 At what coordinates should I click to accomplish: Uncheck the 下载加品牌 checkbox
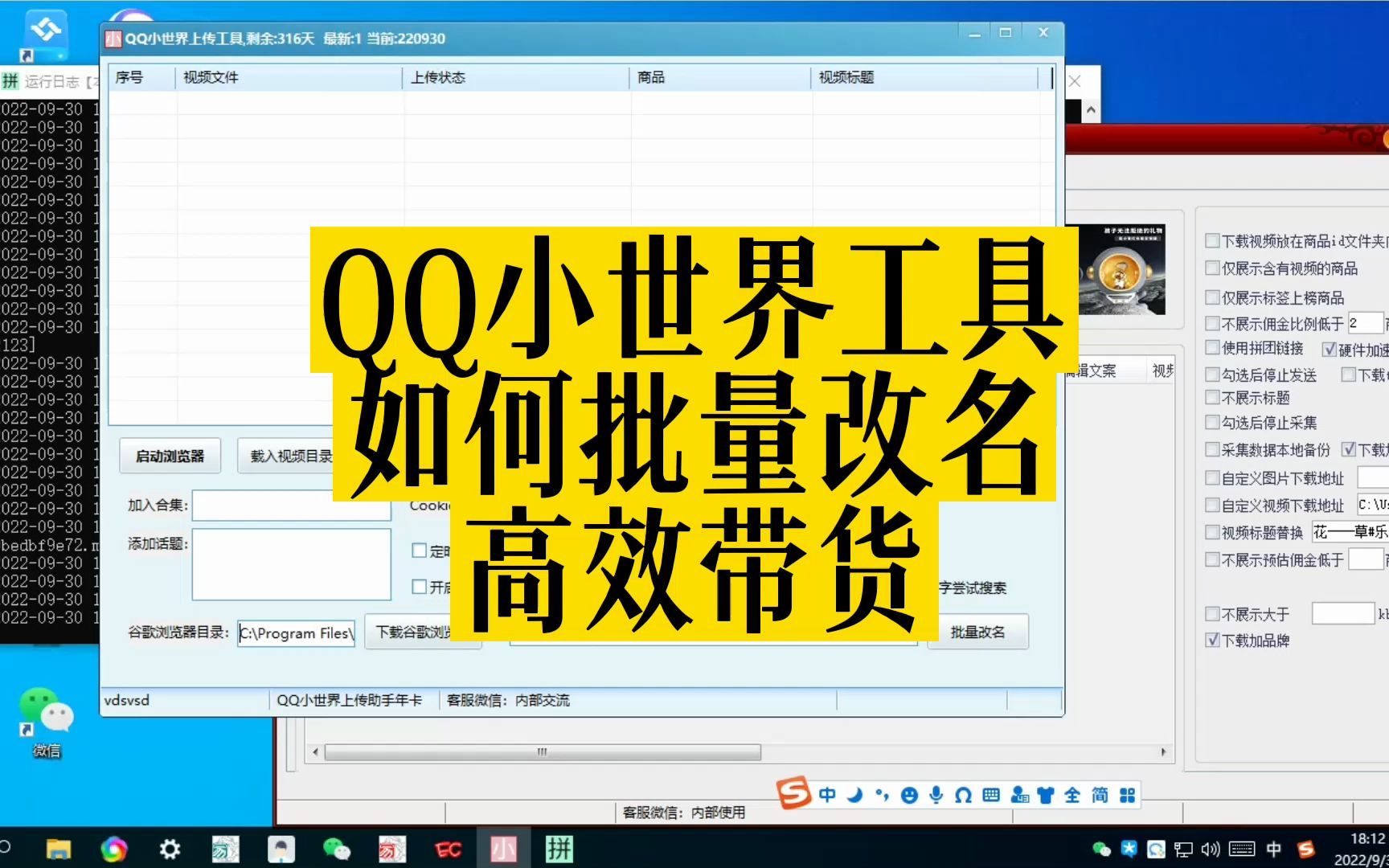[1212, 641]
